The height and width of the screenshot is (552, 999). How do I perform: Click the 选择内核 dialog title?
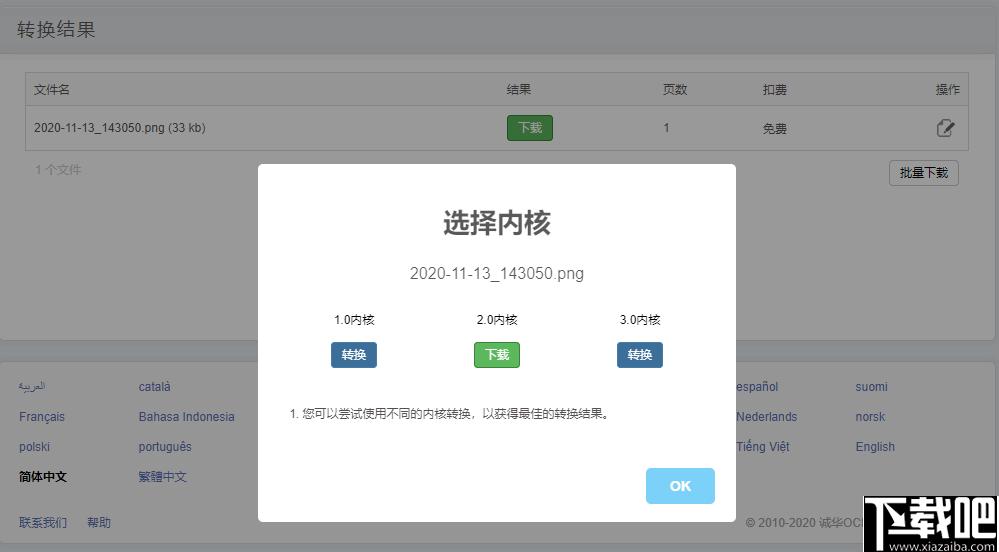click(x=497, y=224)
